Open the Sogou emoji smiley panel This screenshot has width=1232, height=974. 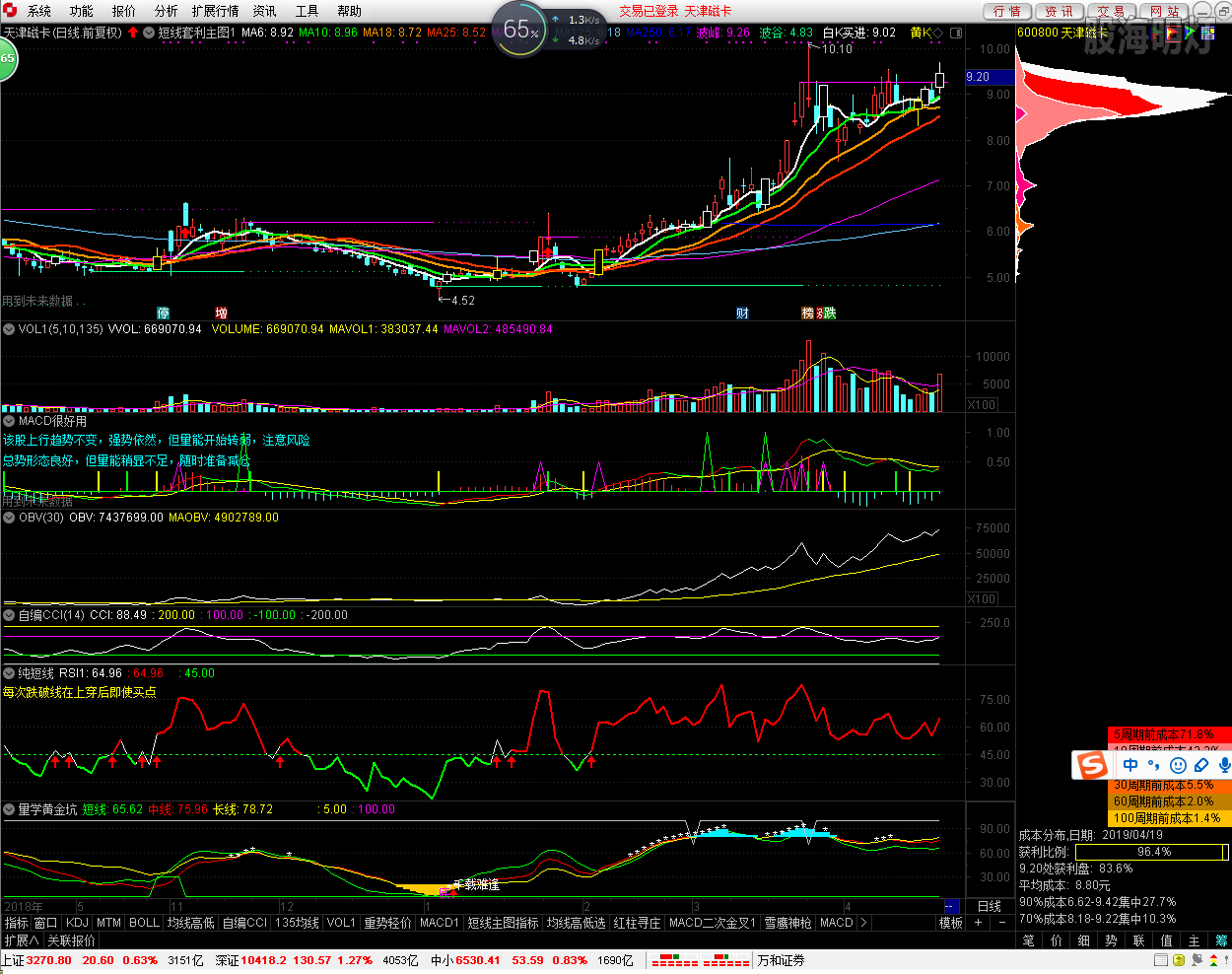(1178, 765)
